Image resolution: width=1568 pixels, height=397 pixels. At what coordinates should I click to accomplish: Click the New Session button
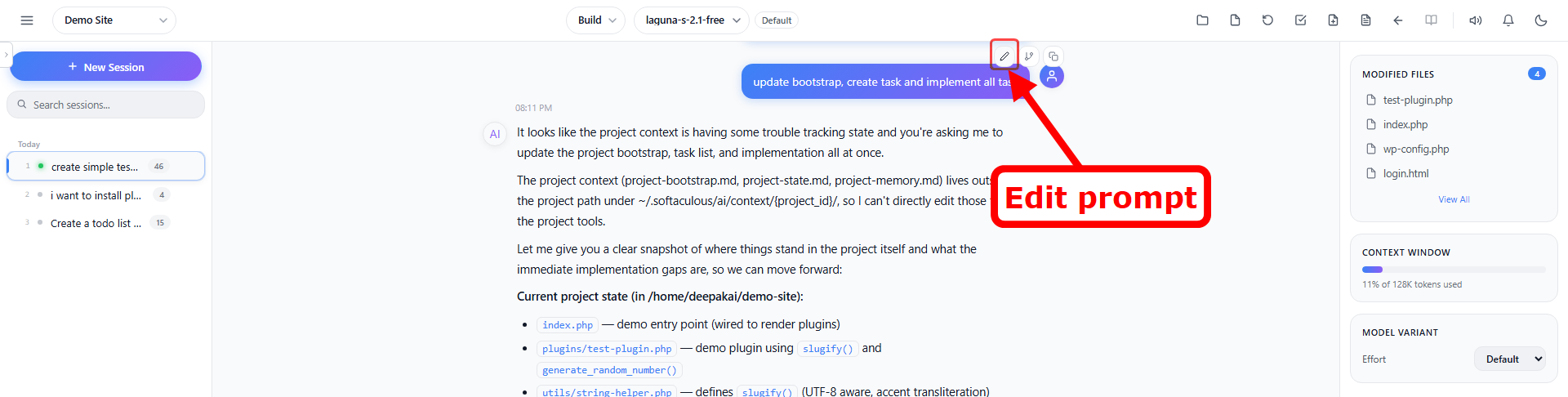(106, 66)
